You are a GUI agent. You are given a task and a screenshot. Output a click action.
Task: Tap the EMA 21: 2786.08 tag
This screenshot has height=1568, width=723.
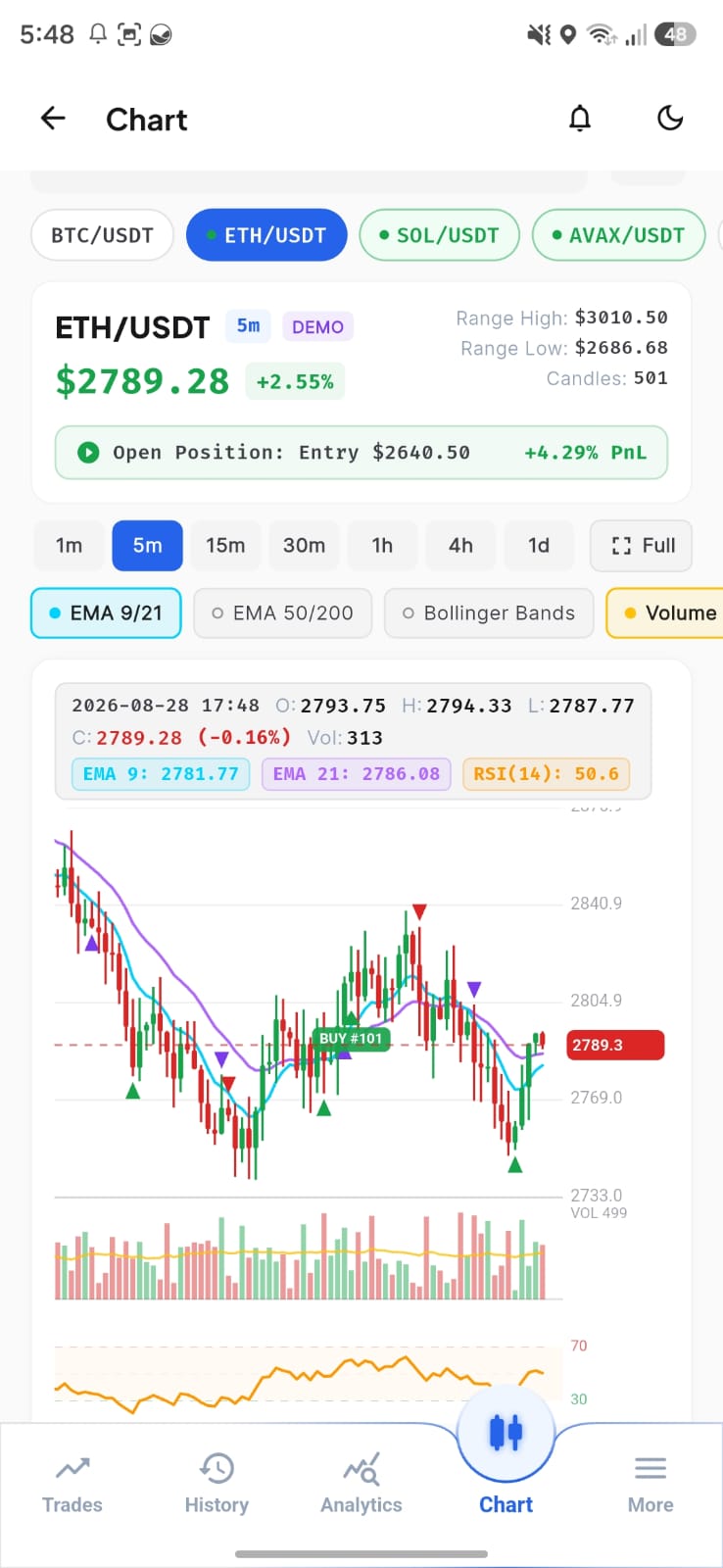click(357, 774)
